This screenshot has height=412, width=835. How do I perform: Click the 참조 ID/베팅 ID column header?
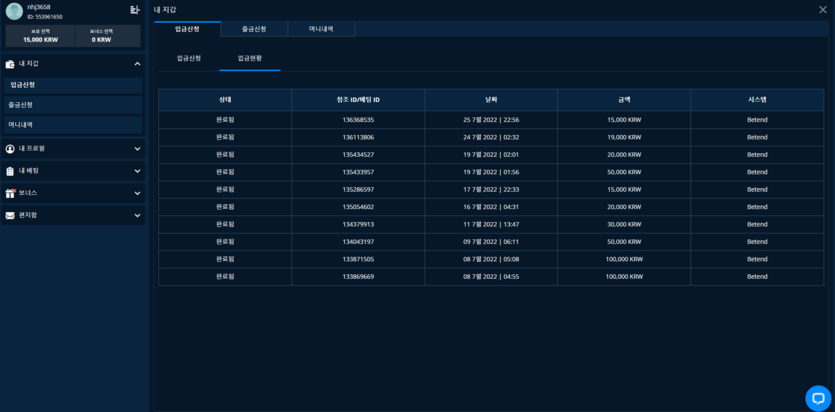(358, 100)
